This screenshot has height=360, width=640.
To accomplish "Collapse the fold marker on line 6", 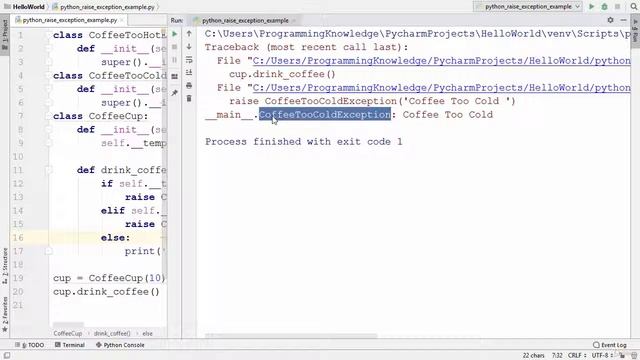I will coord(48,102).
